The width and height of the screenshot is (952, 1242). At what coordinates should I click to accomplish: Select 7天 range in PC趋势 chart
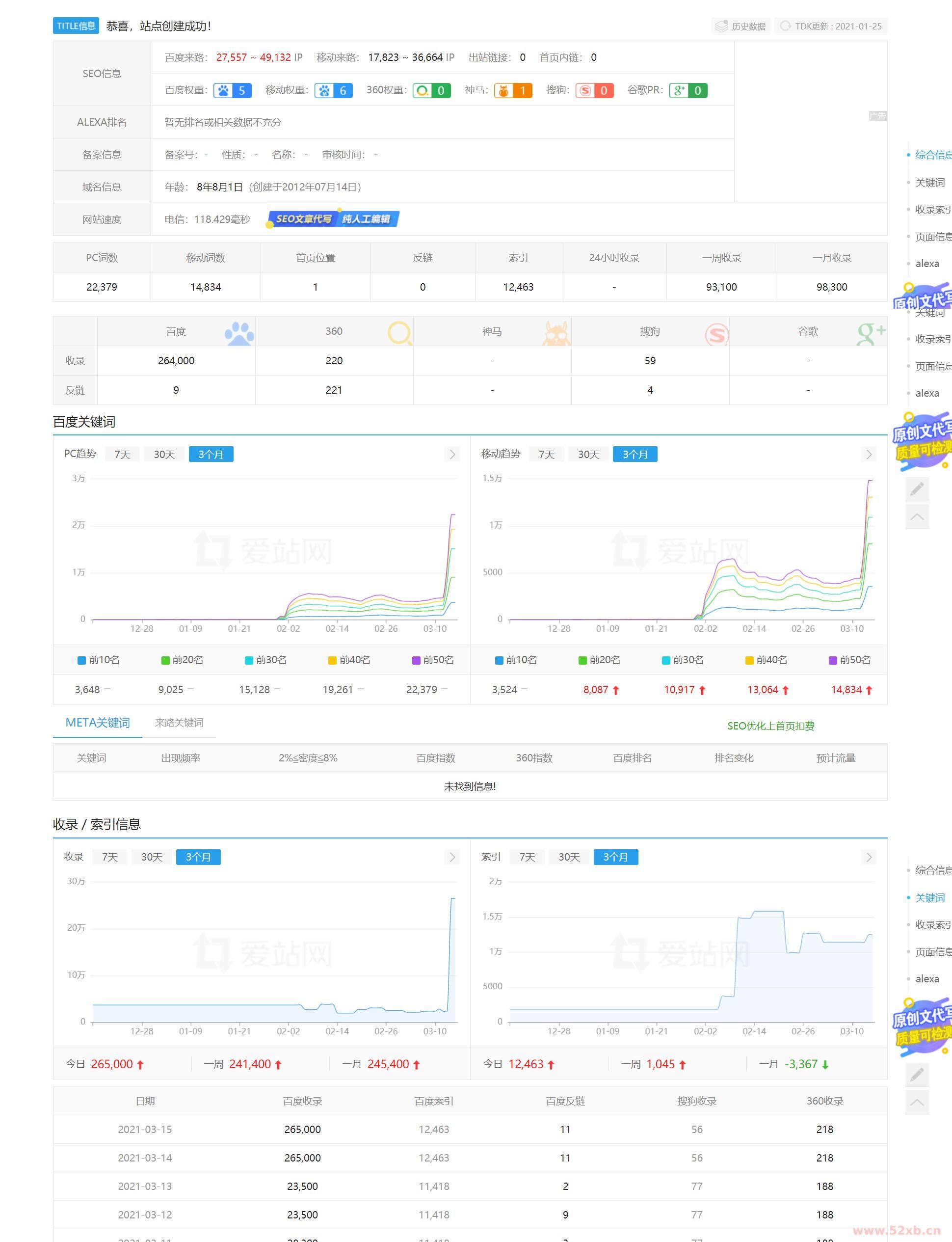(x=122, y=454)
